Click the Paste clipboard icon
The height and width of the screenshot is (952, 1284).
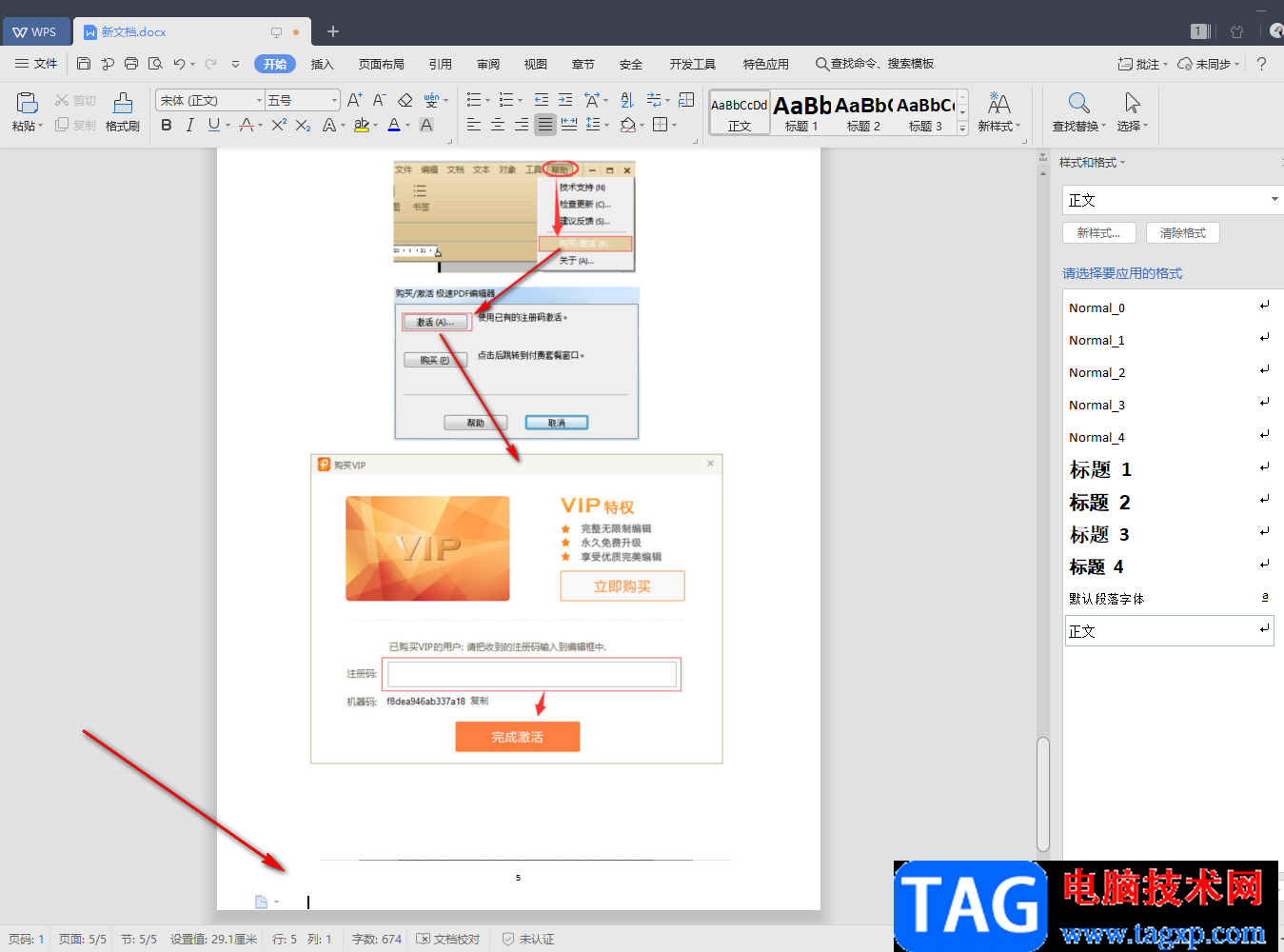pyautogui.click(x=27, y=103)
